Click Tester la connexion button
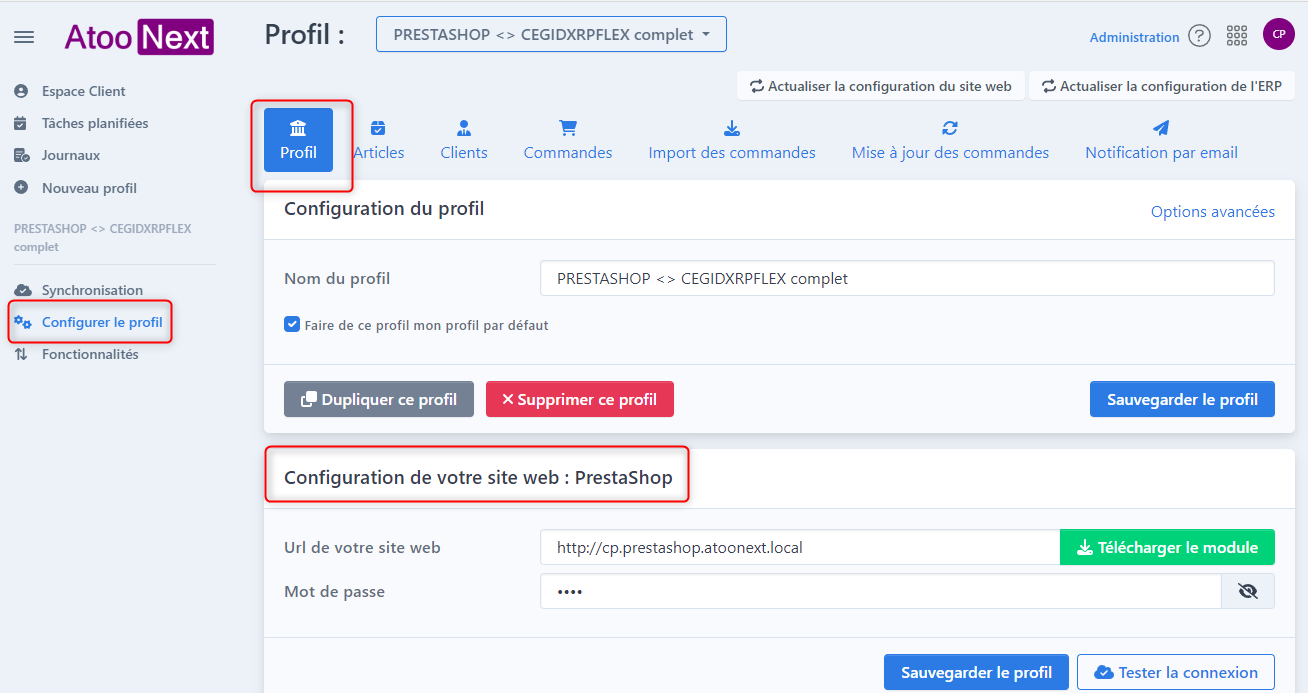 click(x=1176, y=672)
